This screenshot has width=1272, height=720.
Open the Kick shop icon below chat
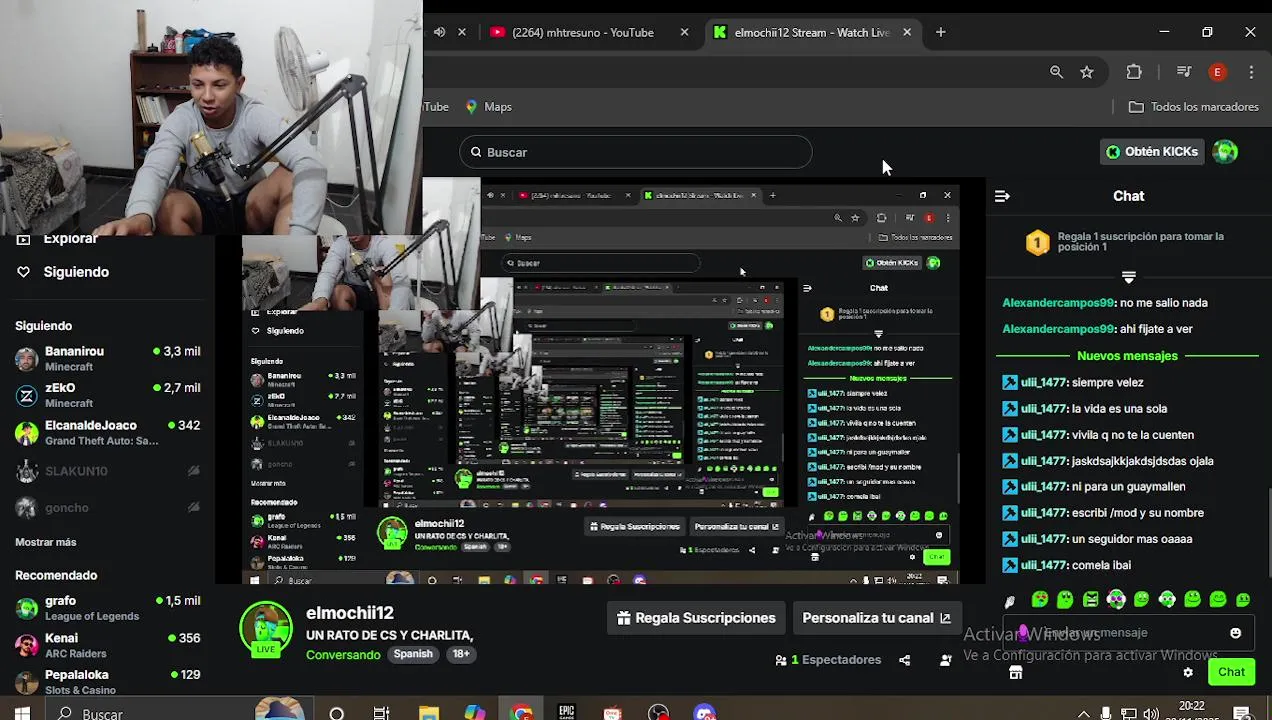(x=1015, y=673)
